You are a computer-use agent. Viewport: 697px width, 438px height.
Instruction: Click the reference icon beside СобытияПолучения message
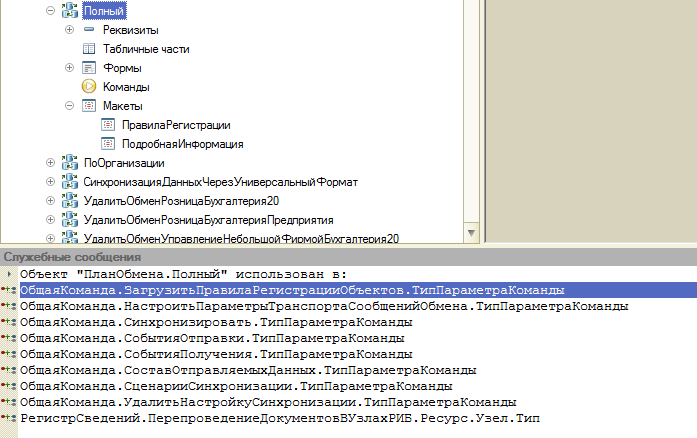coord(8,354)
